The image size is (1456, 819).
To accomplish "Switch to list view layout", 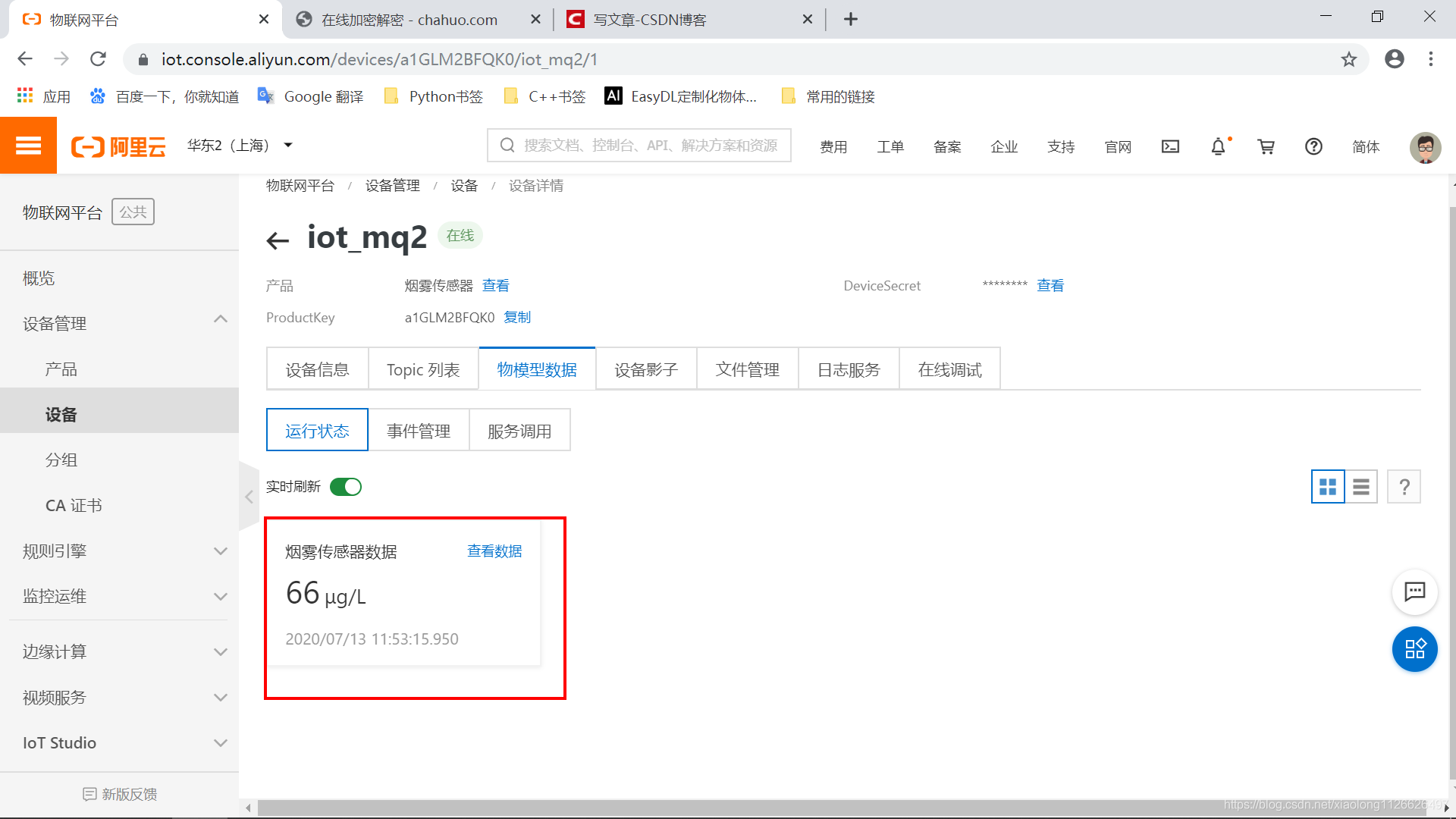I will (x=1361, y=487).
